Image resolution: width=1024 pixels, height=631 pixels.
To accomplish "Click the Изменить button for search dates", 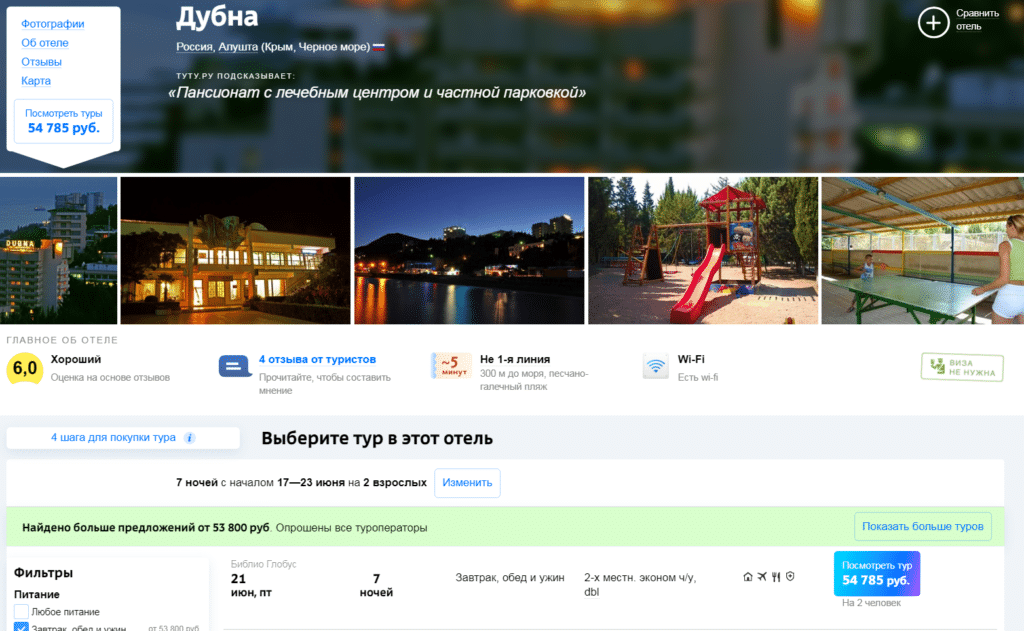I will click(x=467, y=483).
